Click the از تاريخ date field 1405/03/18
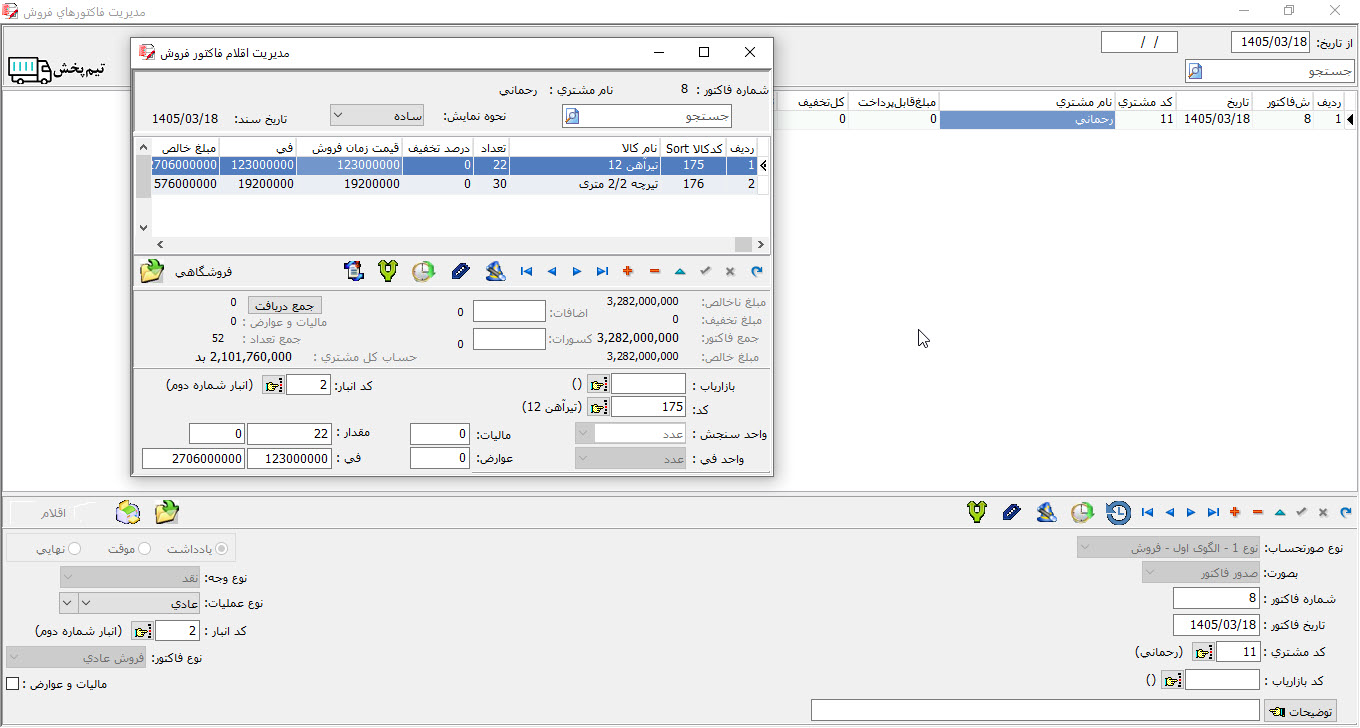Screen dimensions: 1360x728 1270,42
